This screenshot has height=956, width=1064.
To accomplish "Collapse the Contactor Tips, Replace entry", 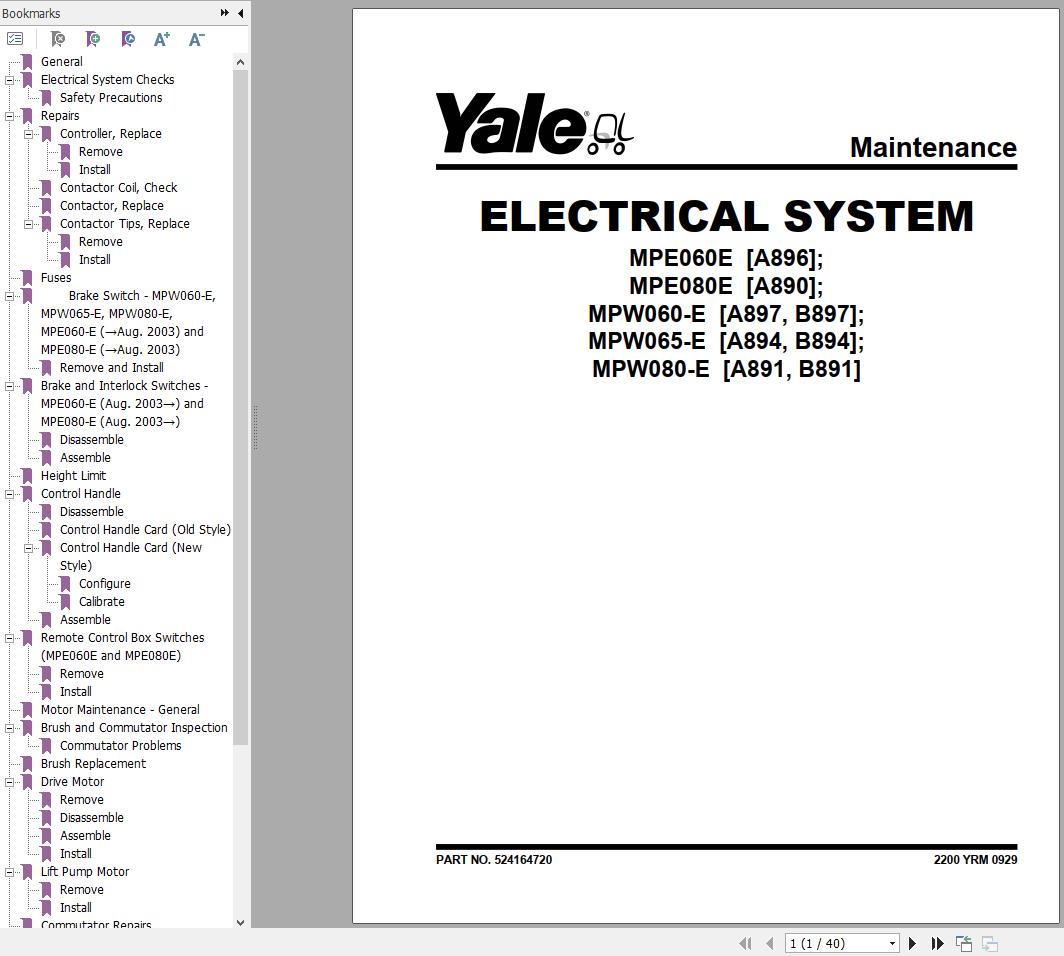I will (x=29, y=223).
